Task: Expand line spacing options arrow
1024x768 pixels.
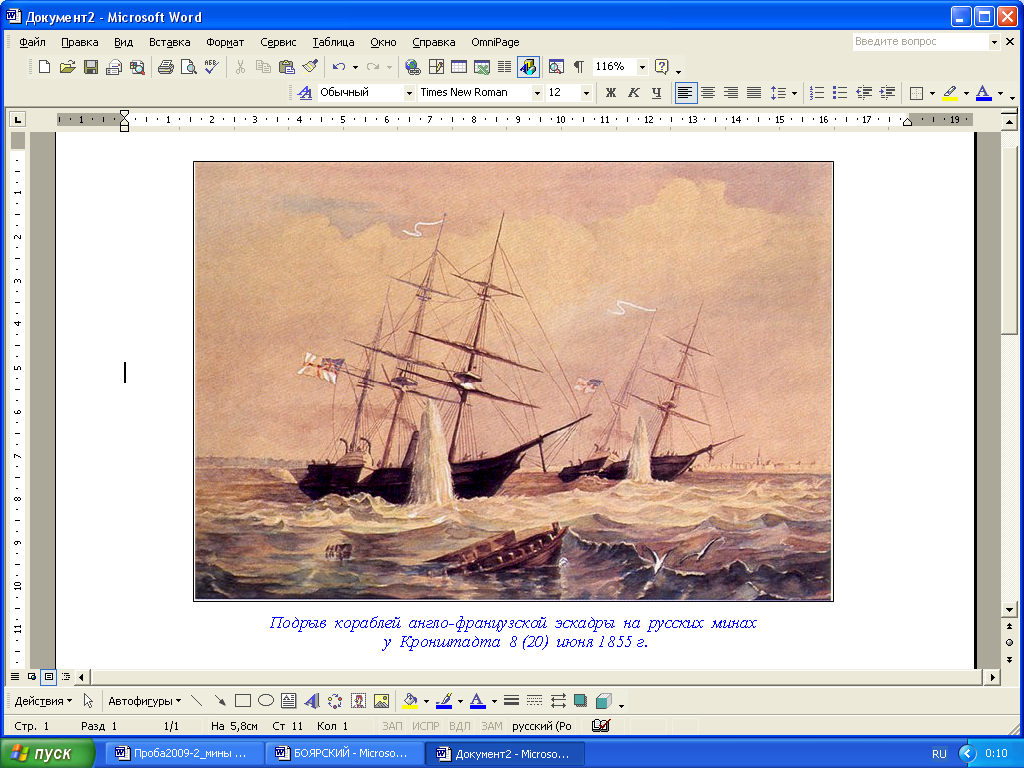Action: tap(794, 93)
